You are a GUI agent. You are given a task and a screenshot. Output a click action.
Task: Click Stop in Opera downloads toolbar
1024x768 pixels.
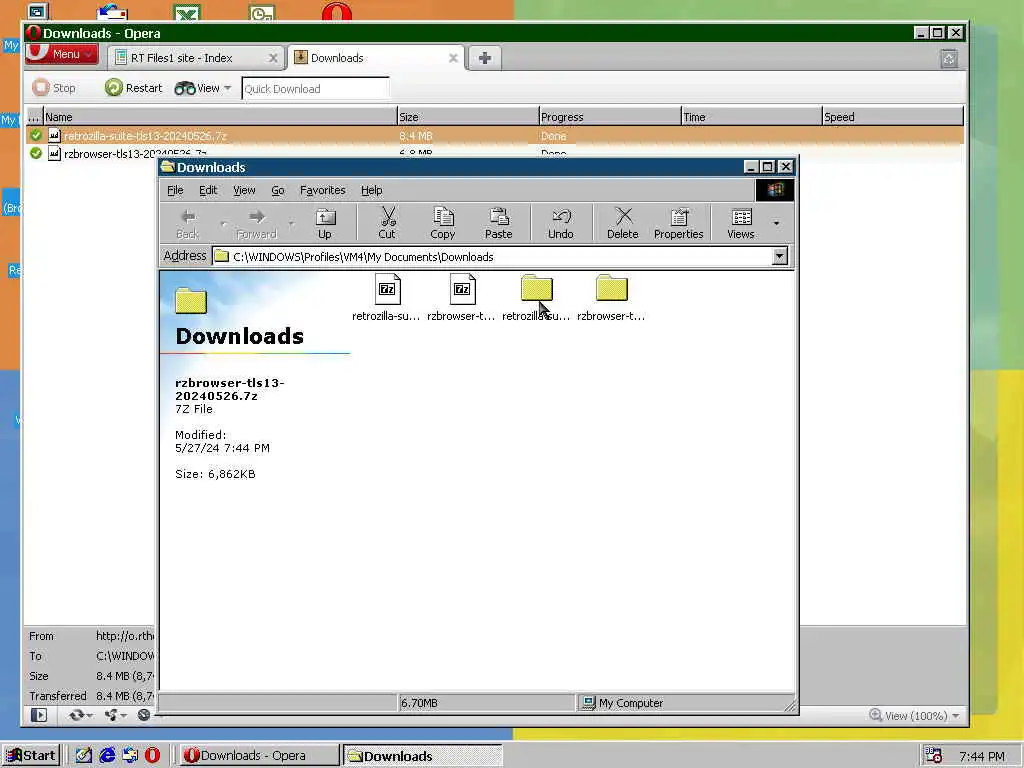click(x=54, y=88)
